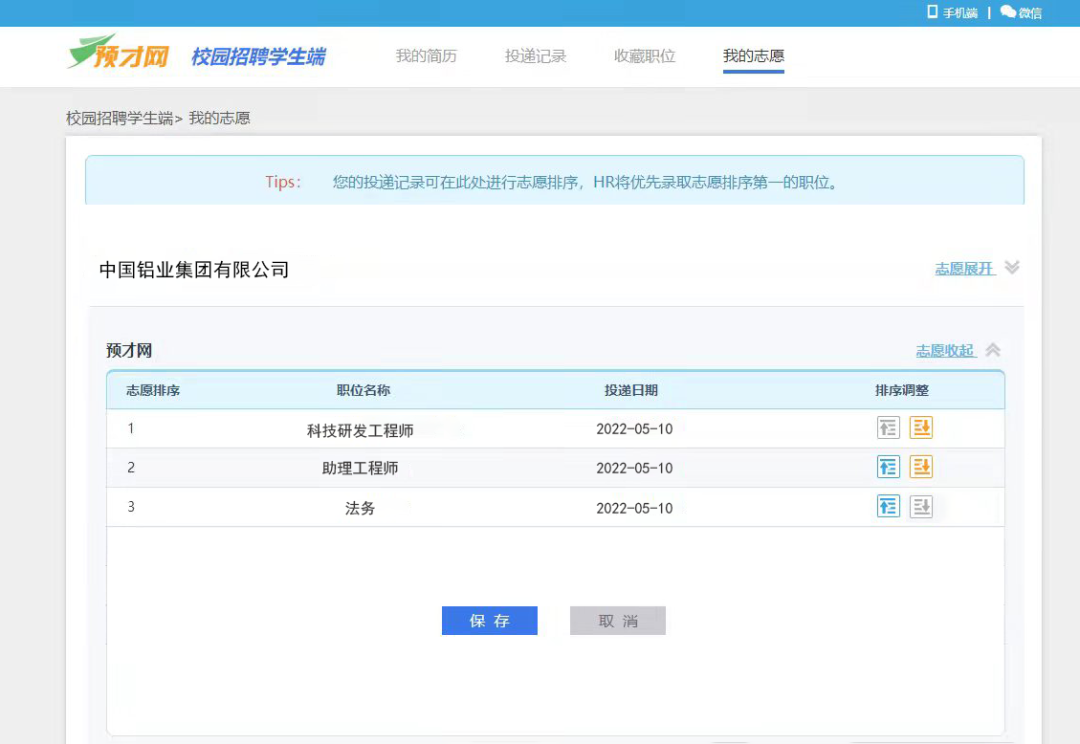Switch to the 我的简历 tab
This screenshot has width=1080, height=744.
click(426, 56)
